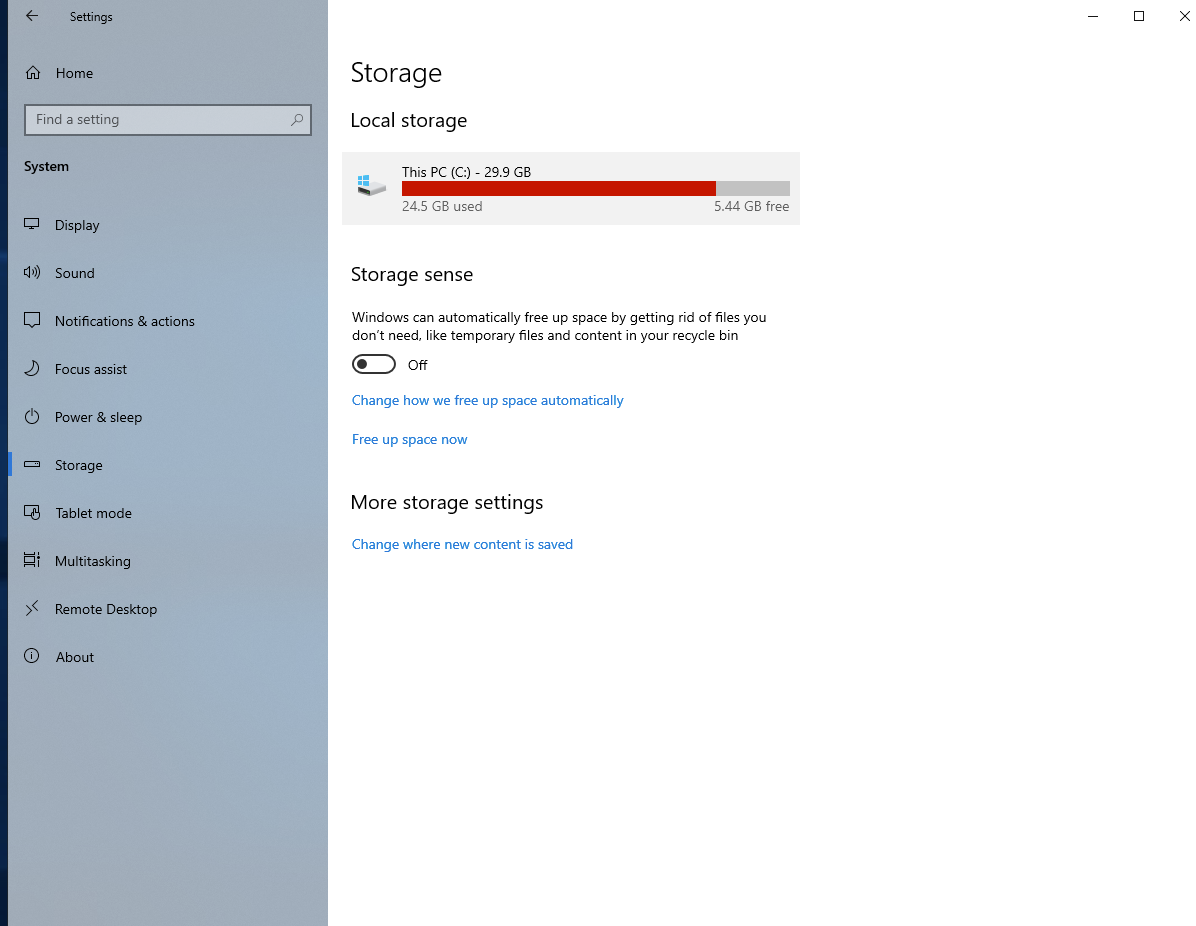Image resolution: width=1196 pixels, height=926 pixels.
Task: Turn on the Storage sense toggle
Action: coord(374,365)
